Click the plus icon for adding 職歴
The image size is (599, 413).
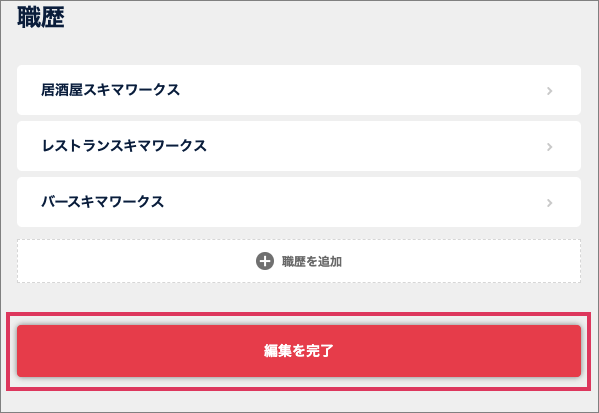click(265, 261)
